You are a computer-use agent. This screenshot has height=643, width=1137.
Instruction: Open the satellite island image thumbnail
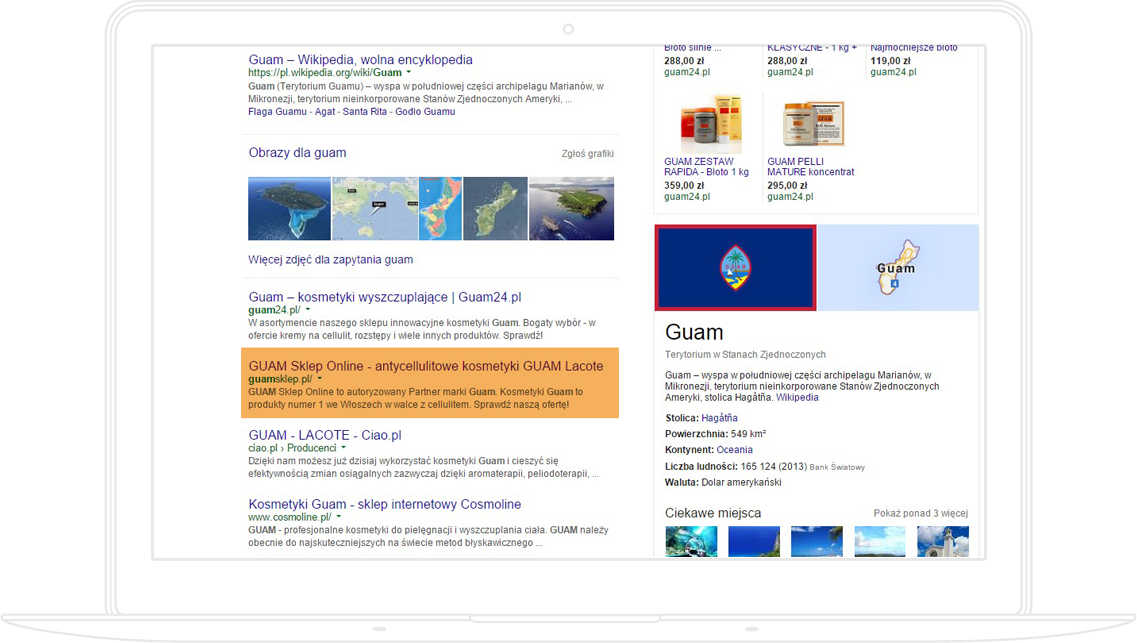tap(495, 209)
